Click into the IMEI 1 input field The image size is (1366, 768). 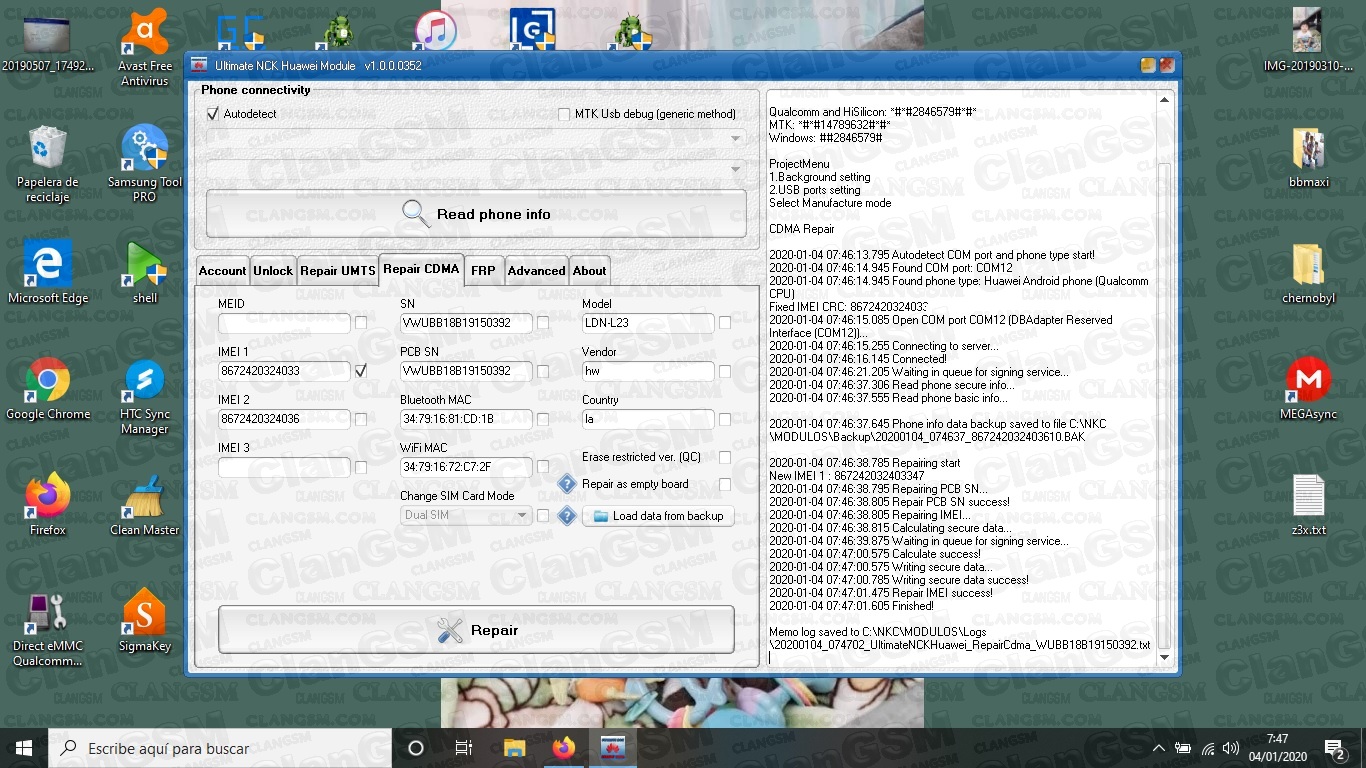[284, 371]
